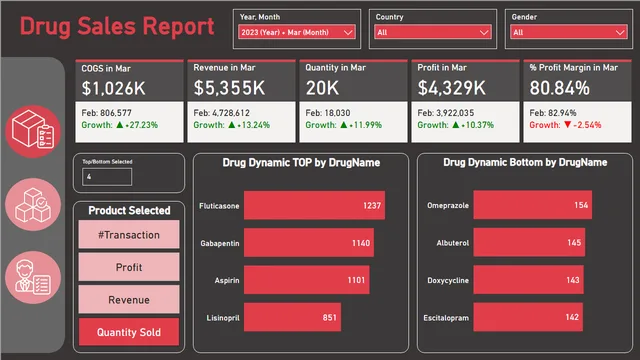Click the Escitalopram bar showing 142
Image resolution: width=640 pixels, height=360 pixels.
(528, 317)
